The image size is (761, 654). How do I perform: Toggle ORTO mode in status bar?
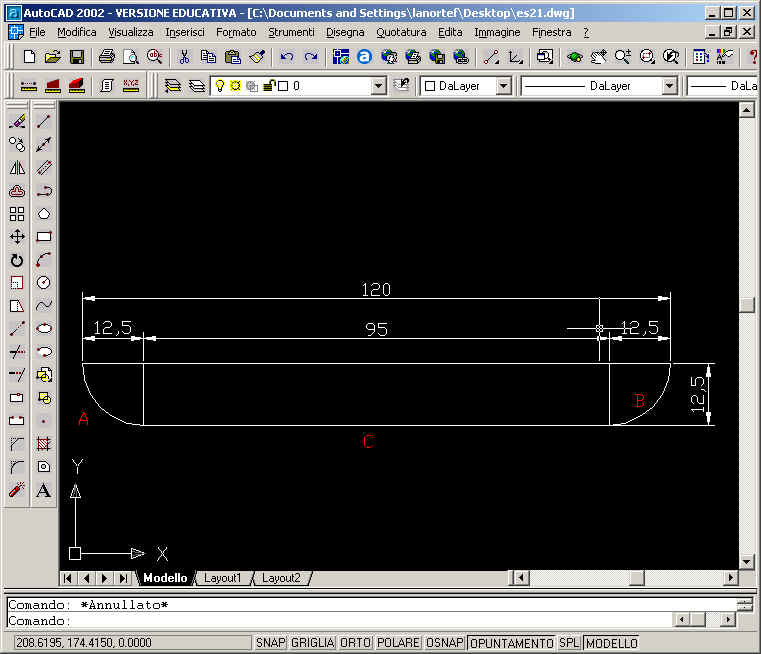[355, 643]
